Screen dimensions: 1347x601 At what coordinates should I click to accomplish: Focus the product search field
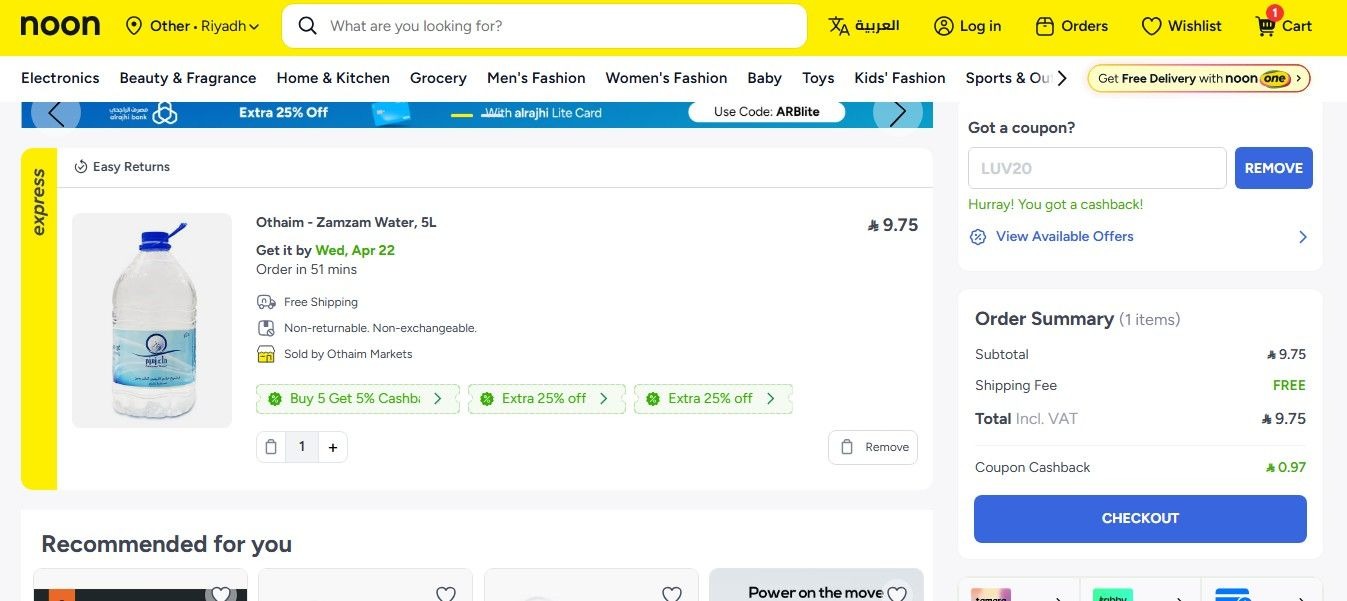(x=544, y=26)
